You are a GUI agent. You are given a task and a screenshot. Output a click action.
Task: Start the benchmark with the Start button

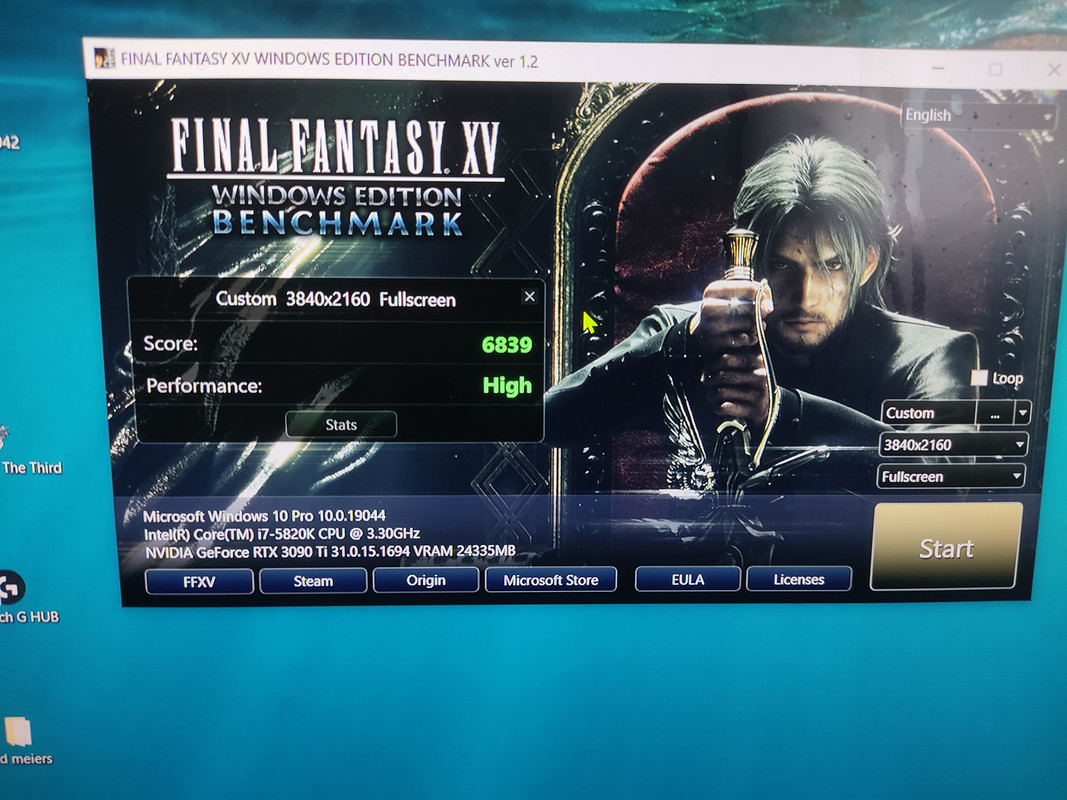coord(947,546)
